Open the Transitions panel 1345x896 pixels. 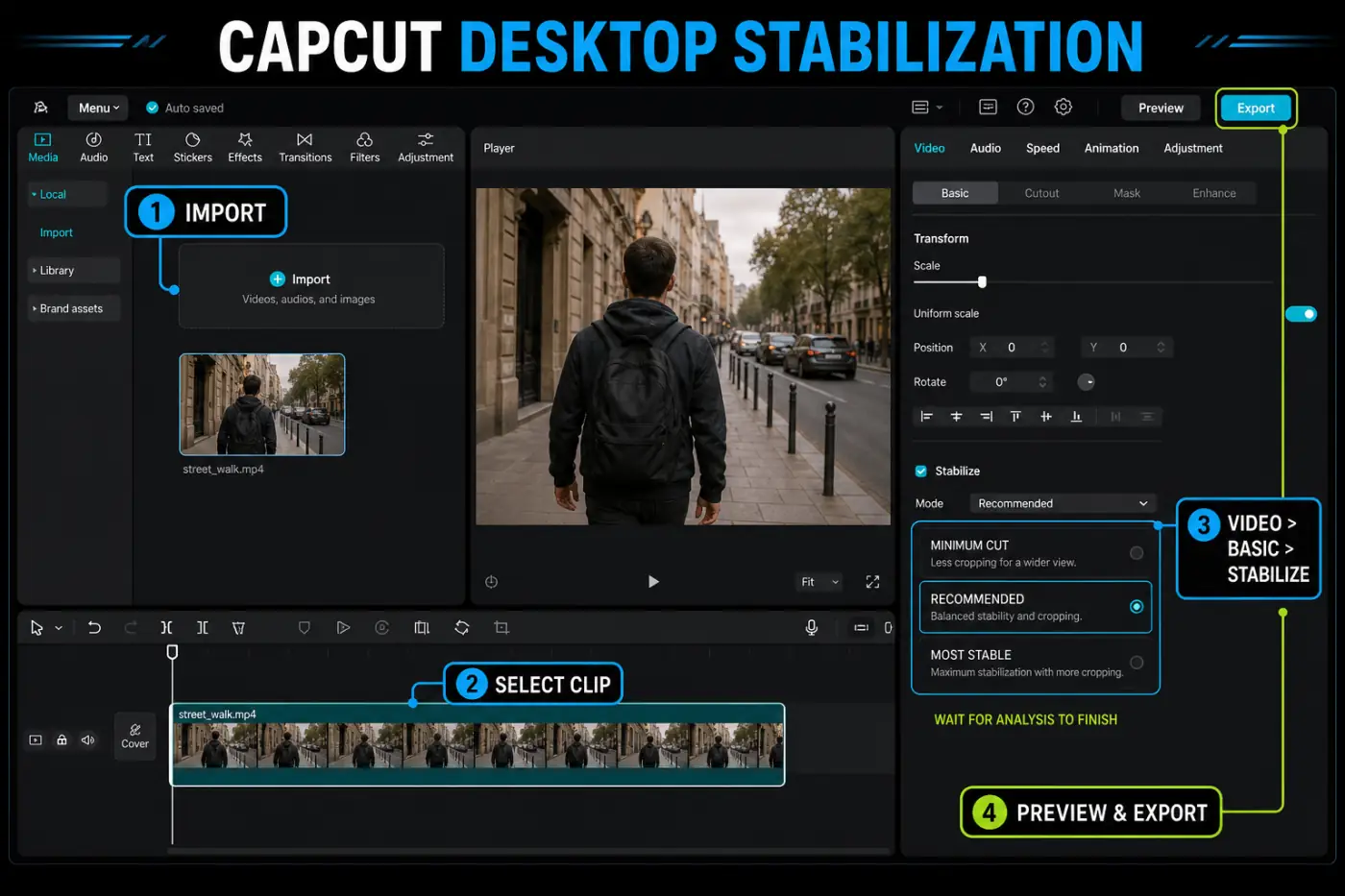click(305, 147)
